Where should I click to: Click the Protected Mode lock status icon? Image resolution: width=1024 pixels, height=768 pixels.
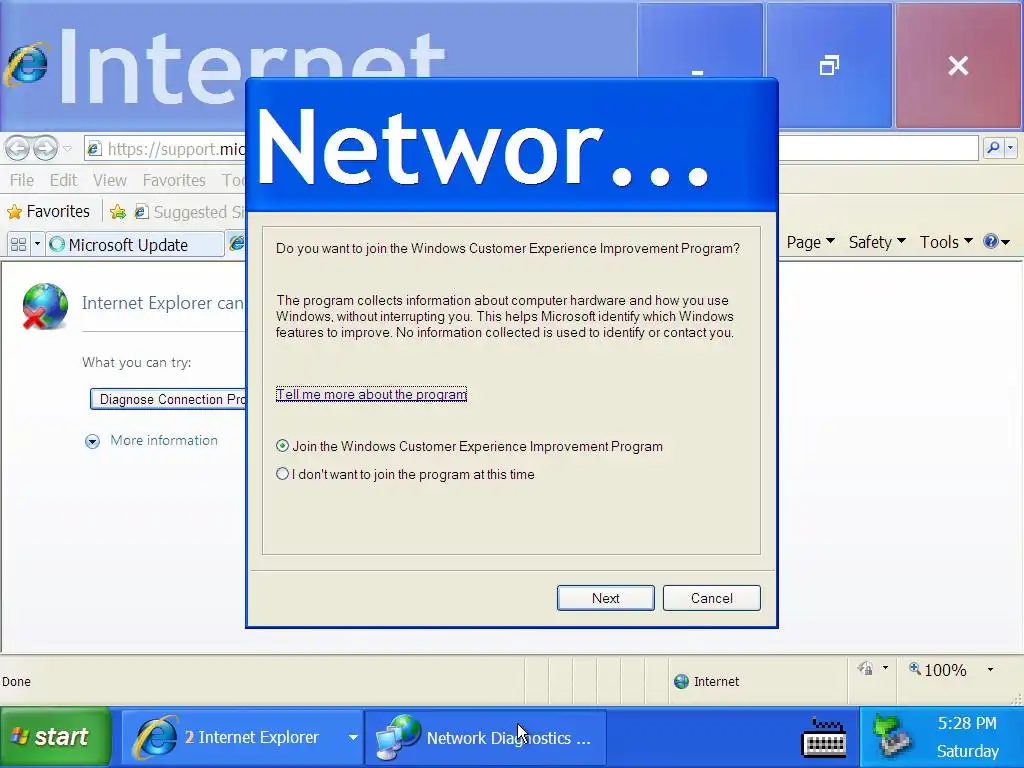coord(866,668)
